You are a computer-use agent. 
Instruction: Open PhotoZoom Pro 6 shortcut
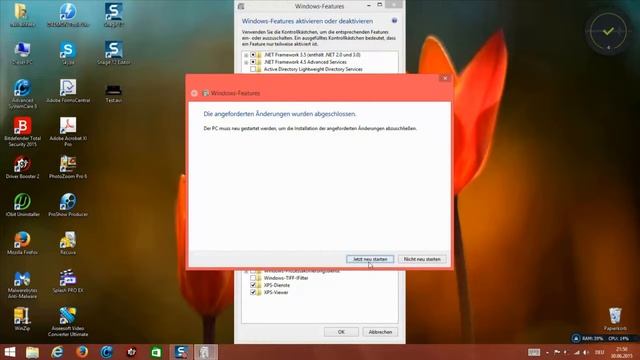coord(68,167)
